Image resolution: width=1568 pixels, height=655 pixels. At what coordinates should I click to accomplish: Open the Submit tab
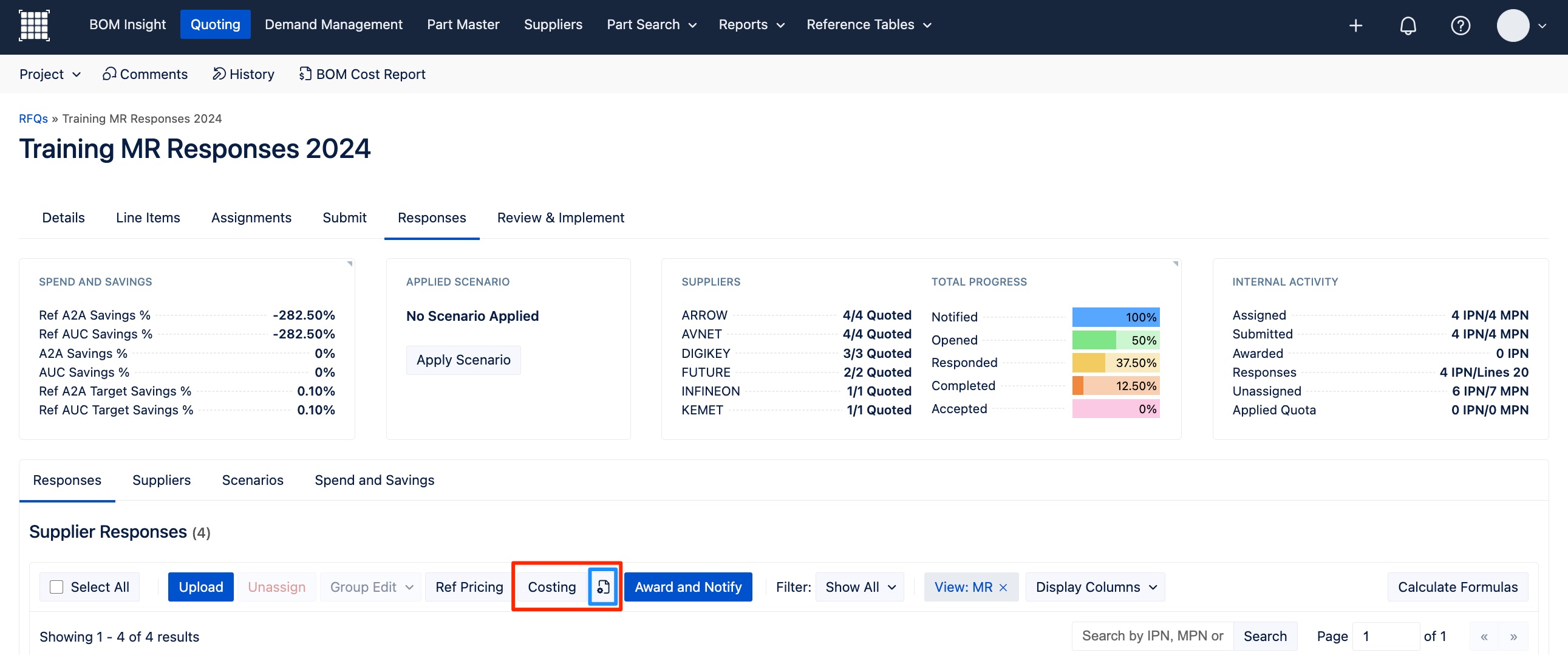[x=344, y=218]
